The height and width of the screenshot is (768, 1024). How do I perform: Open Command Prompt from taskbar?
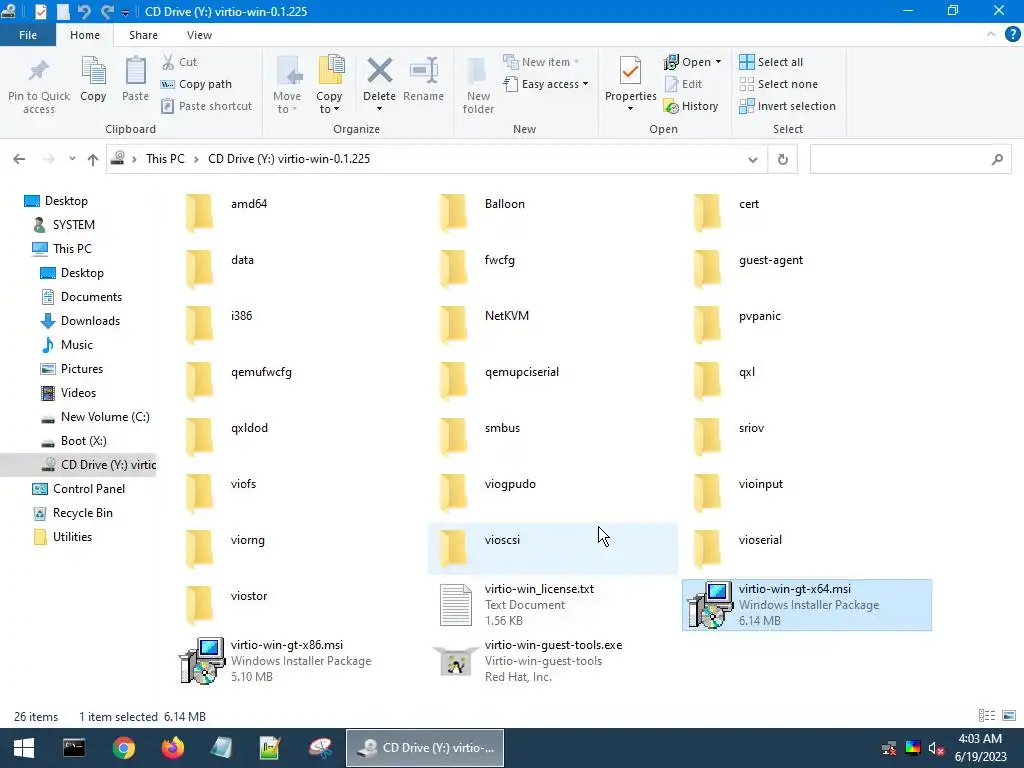[x=74, y=748]
